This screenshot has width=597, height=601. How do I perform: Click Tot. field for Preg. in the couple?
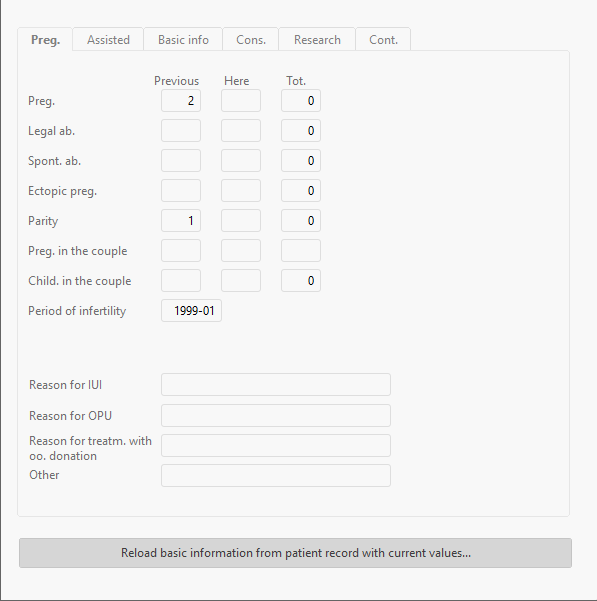click(x=301, y=251)
